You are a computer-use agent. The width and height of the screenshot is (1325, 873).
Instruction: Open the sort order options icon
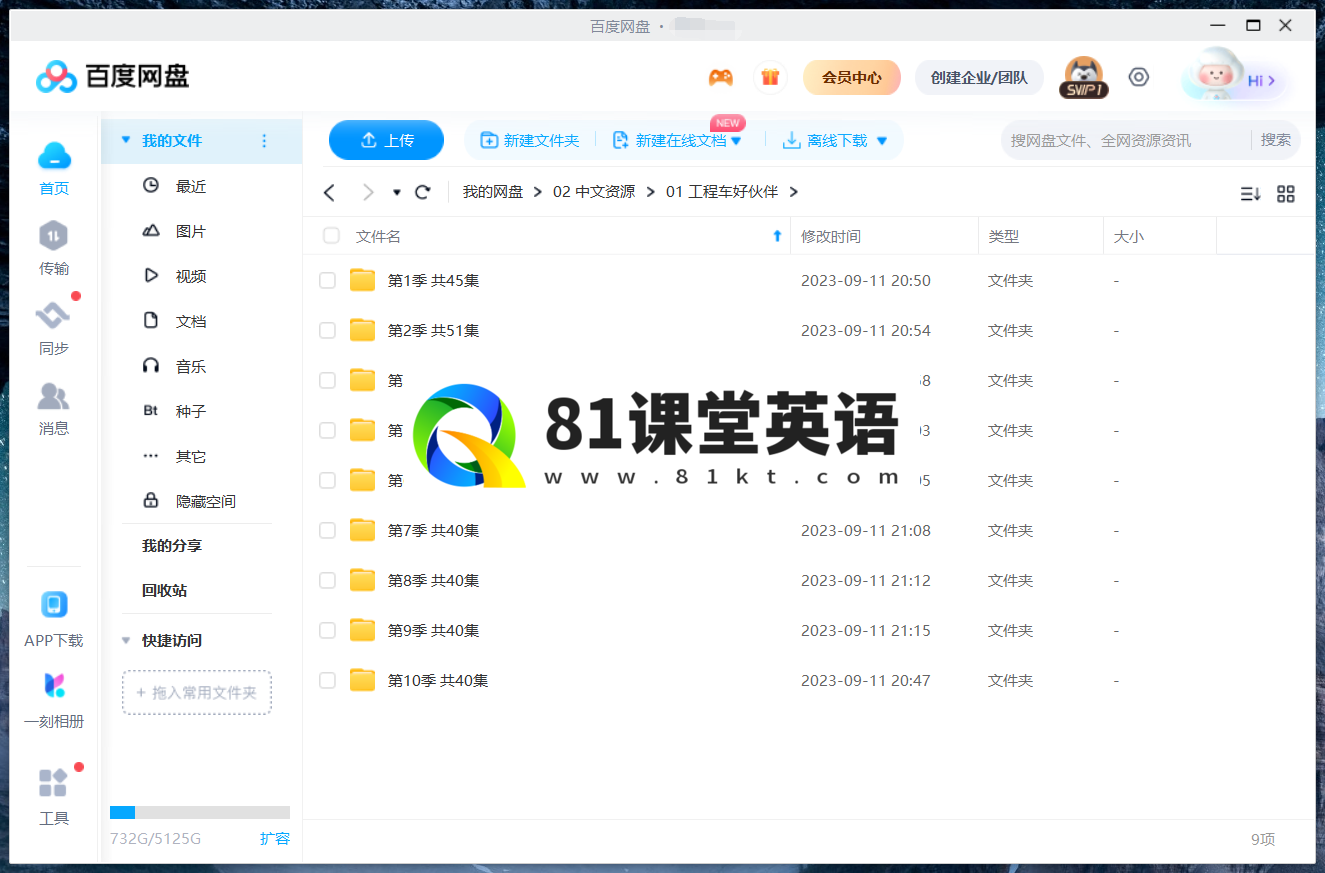click(x=1250, y=194)
